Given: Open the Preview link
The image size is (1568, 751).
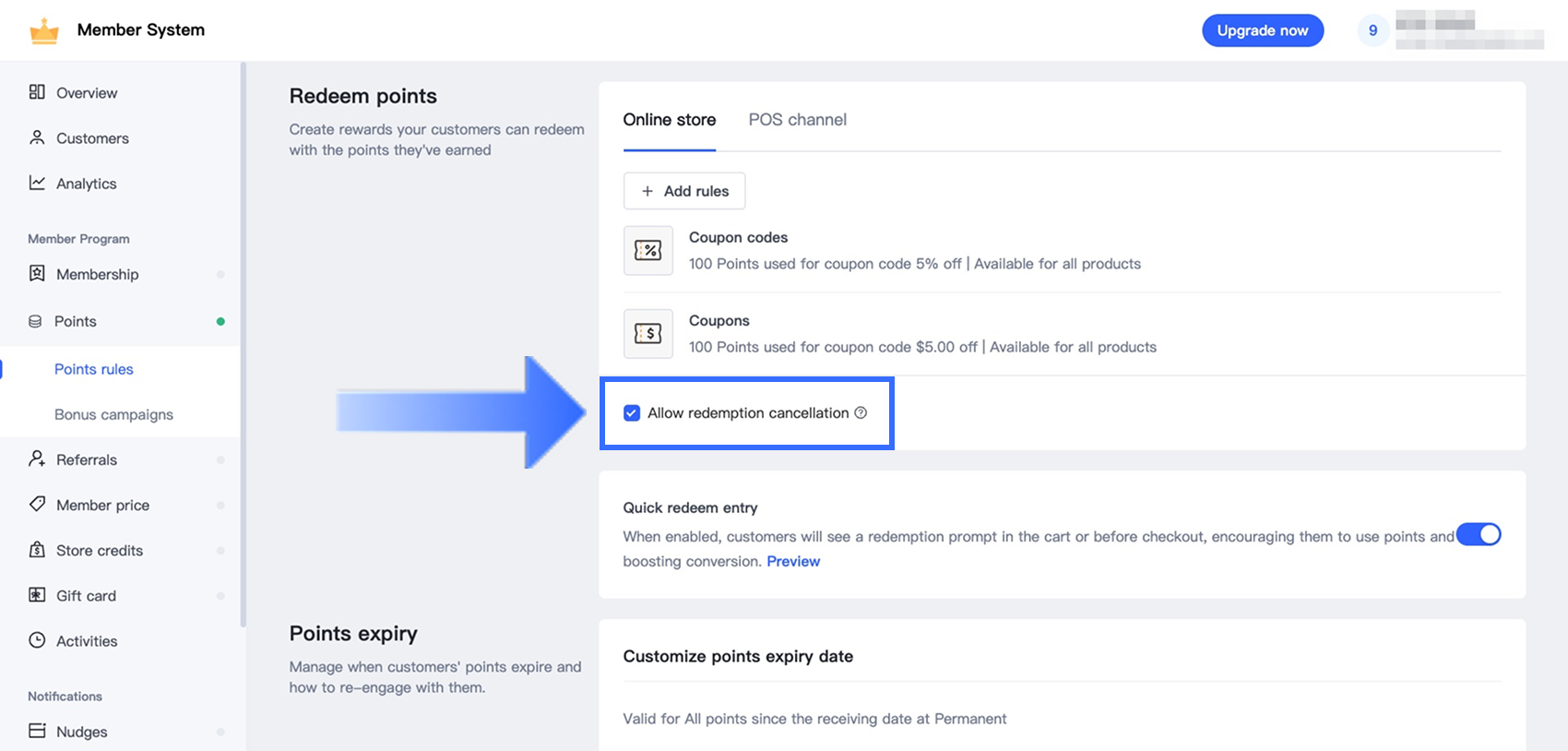Looking at the screenshot, I should 793,561.
